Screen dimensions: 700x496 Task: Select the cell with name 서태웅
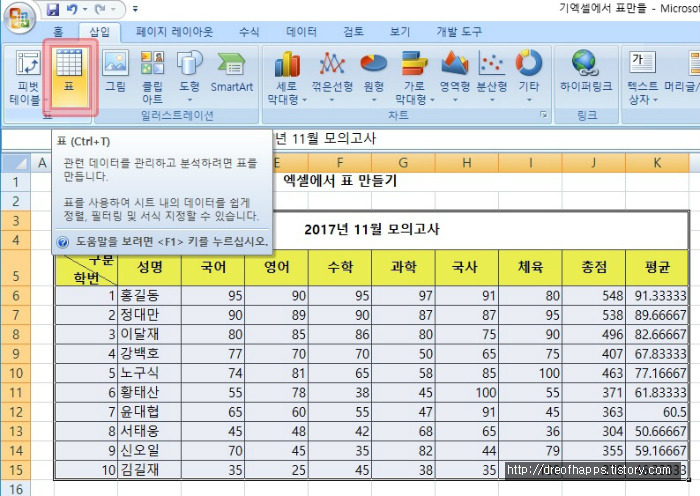pyautogui.click(x=150, y=431)
